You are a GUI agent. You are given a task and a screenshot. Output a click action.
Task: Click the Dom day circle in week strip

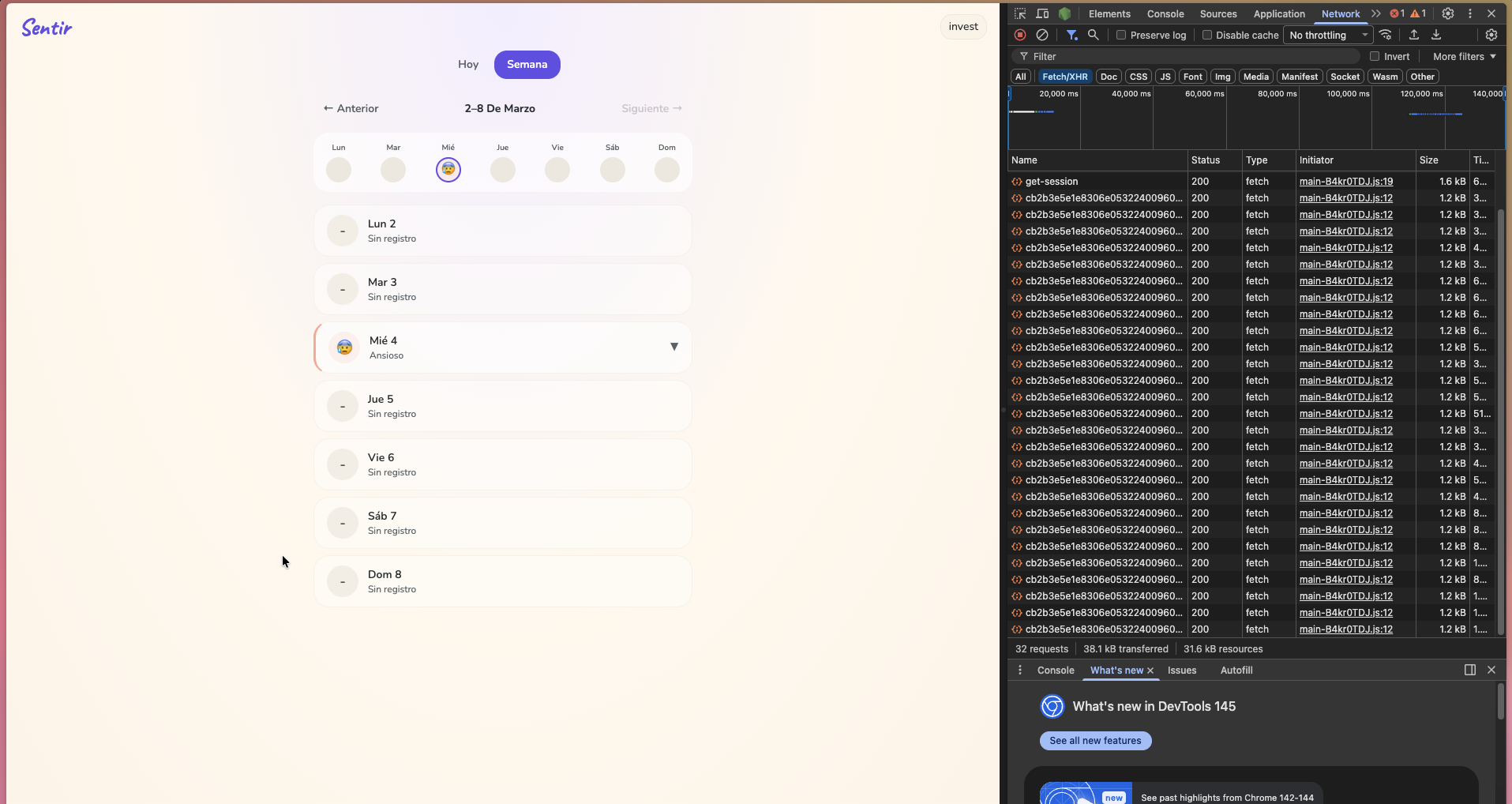(x=667, y=169)
